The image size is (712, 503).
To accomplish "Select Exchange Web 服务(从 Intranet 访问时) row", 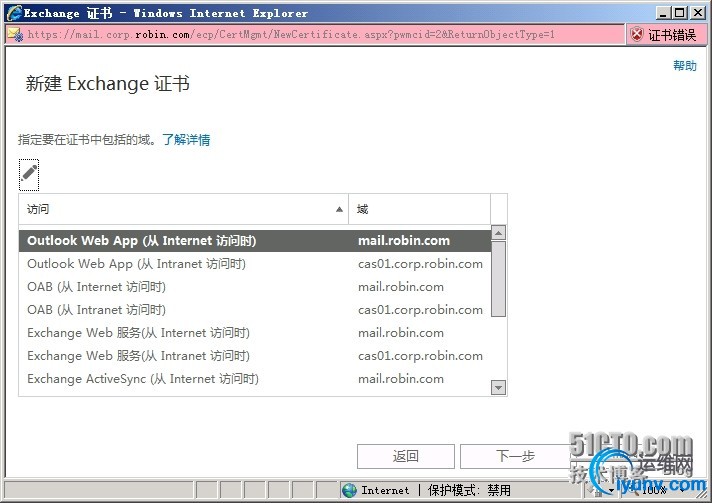I will tap(255, 356).
